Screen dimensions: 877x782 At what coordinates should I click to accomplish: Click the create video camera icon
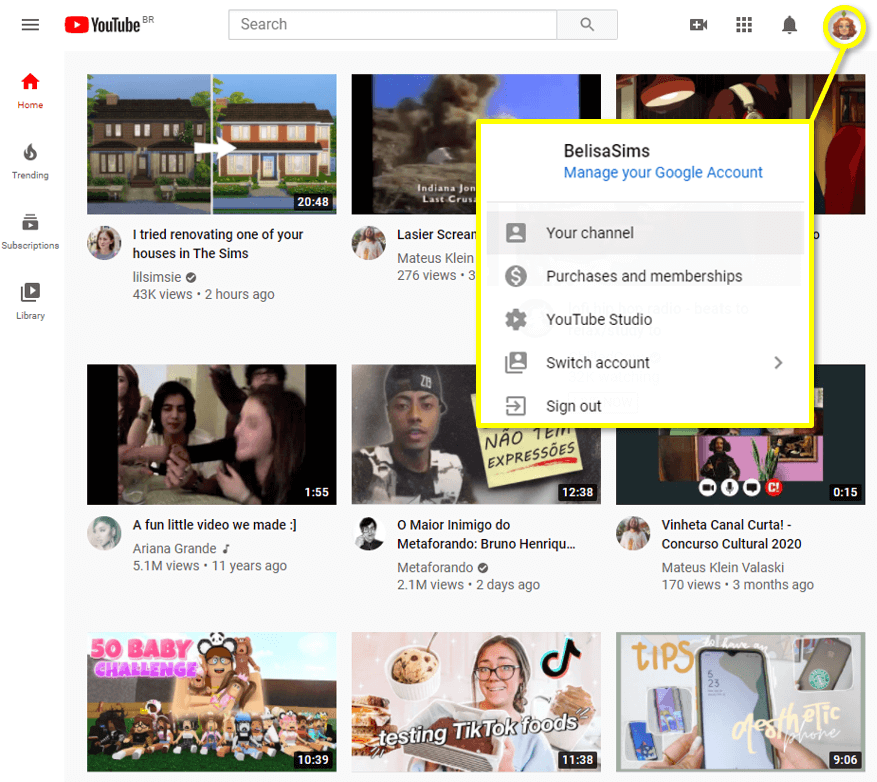[x=698, y=25]
